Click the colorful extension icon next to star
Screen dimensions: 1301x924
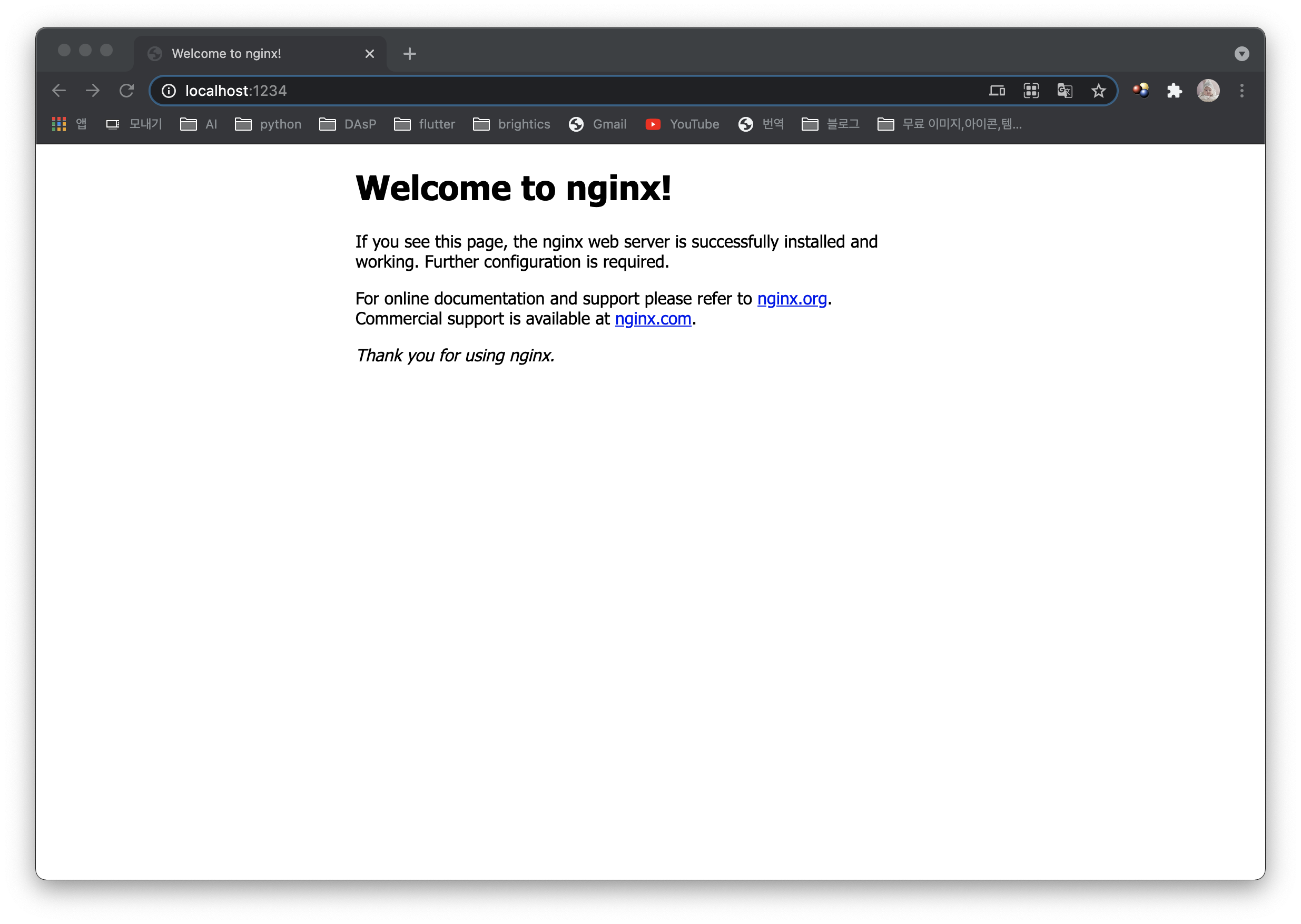1140,91
